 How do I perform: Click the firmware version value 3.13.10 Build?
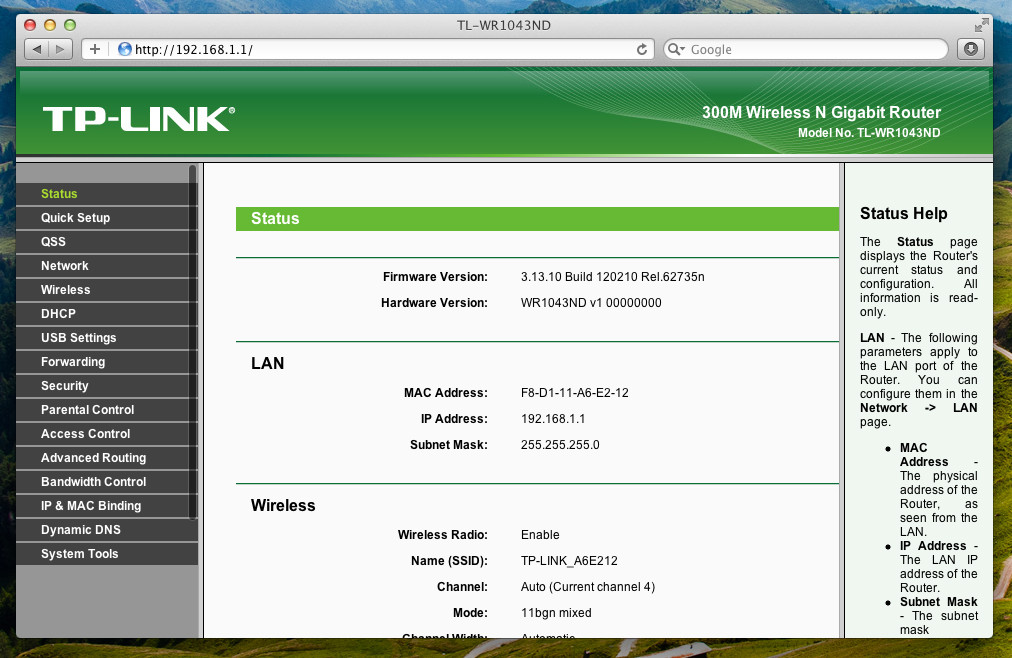click(x=612, y=277)
